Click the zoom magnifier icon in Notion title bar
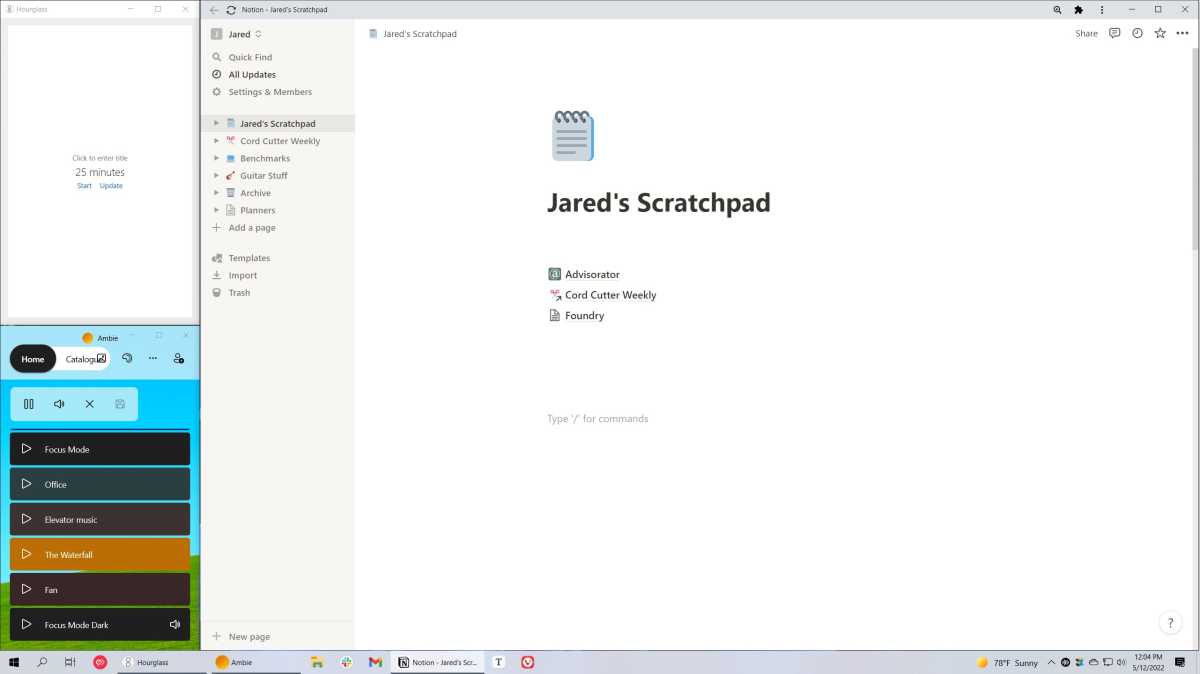The width and height of the screenshot is (1200, 674). pyautogui.click(x=1057, y=10)
